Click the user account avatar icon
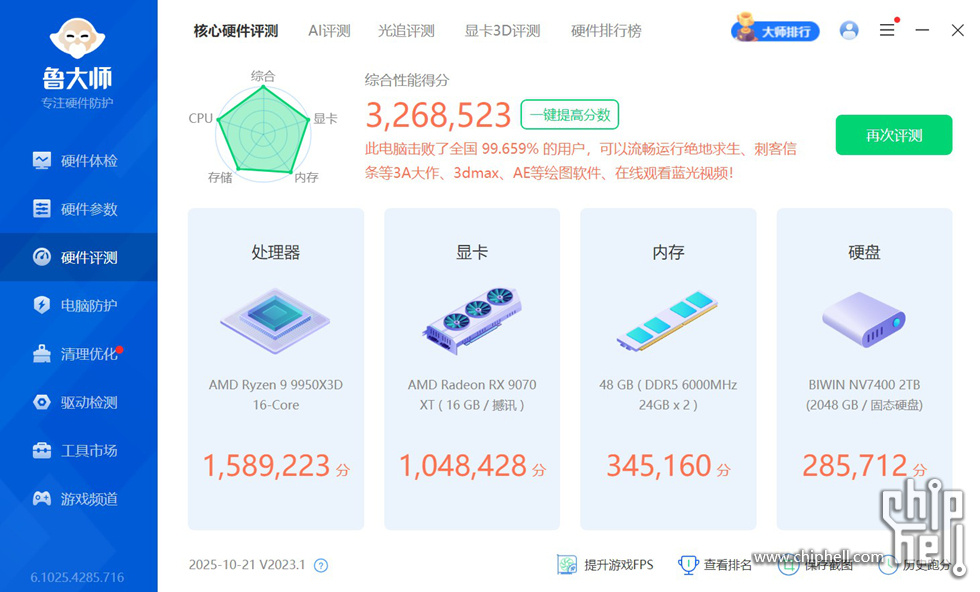 (x=849, y=31)
